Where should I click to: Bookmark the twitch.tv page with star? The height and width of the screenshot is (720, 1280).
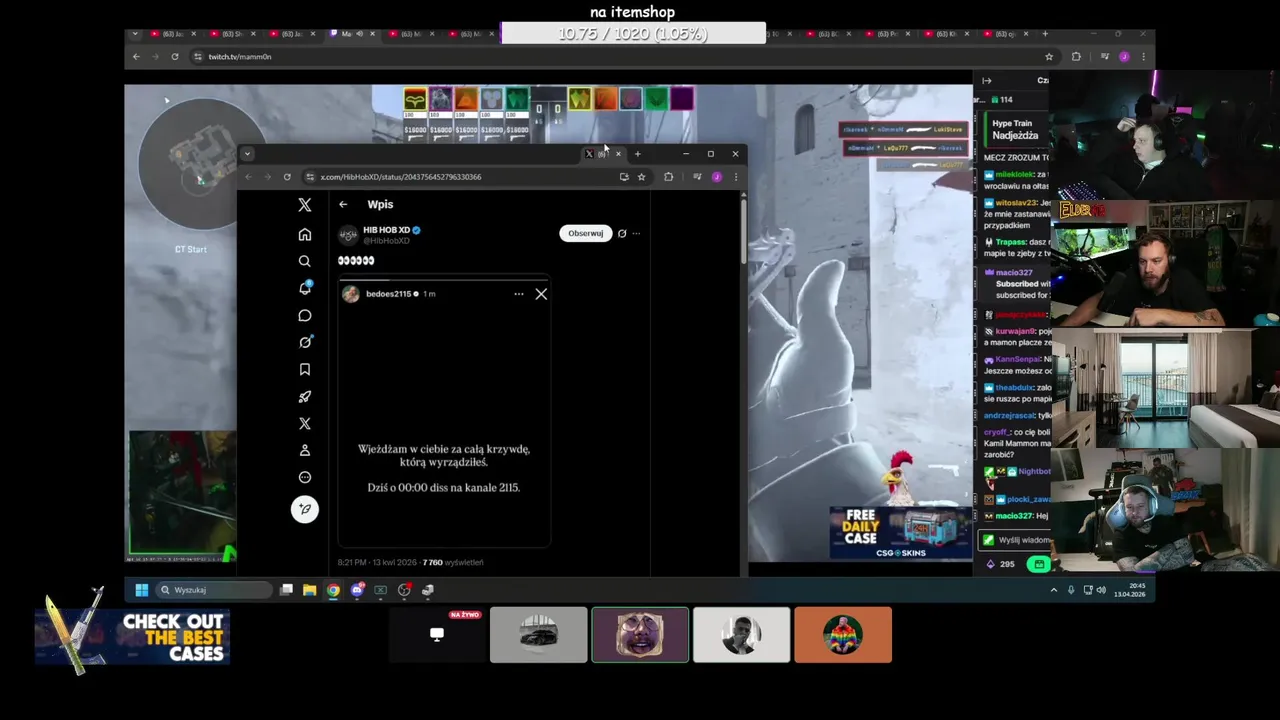[x=1049, y=57]
